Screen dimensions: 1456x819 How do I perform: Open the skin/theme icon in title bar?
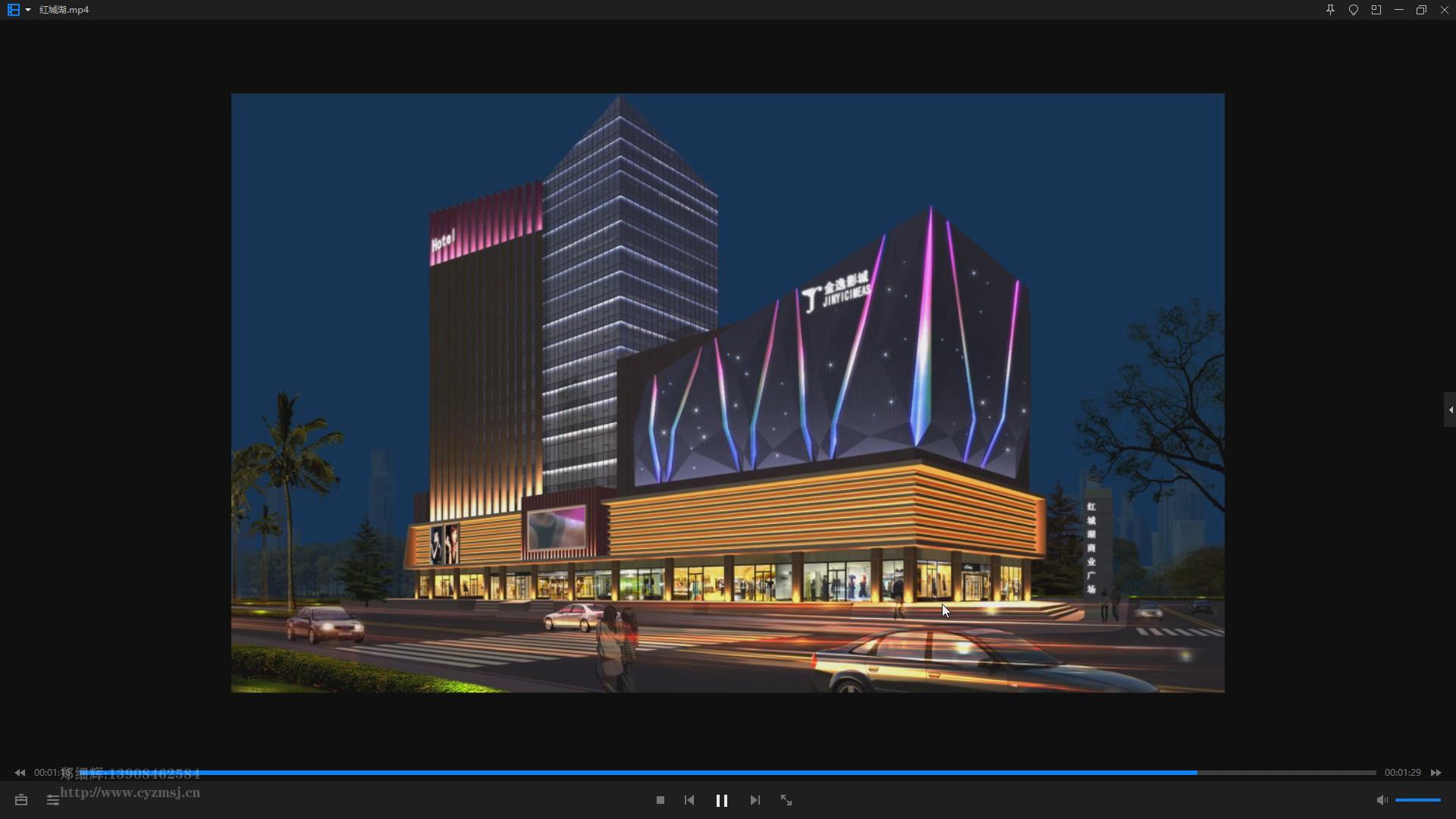click(1354, 10)
